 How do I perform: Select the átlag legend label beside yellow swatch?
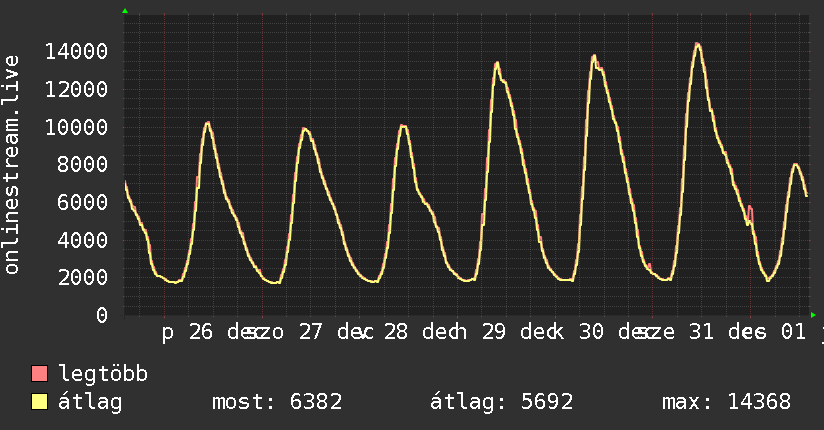click(x=90, y=402)
